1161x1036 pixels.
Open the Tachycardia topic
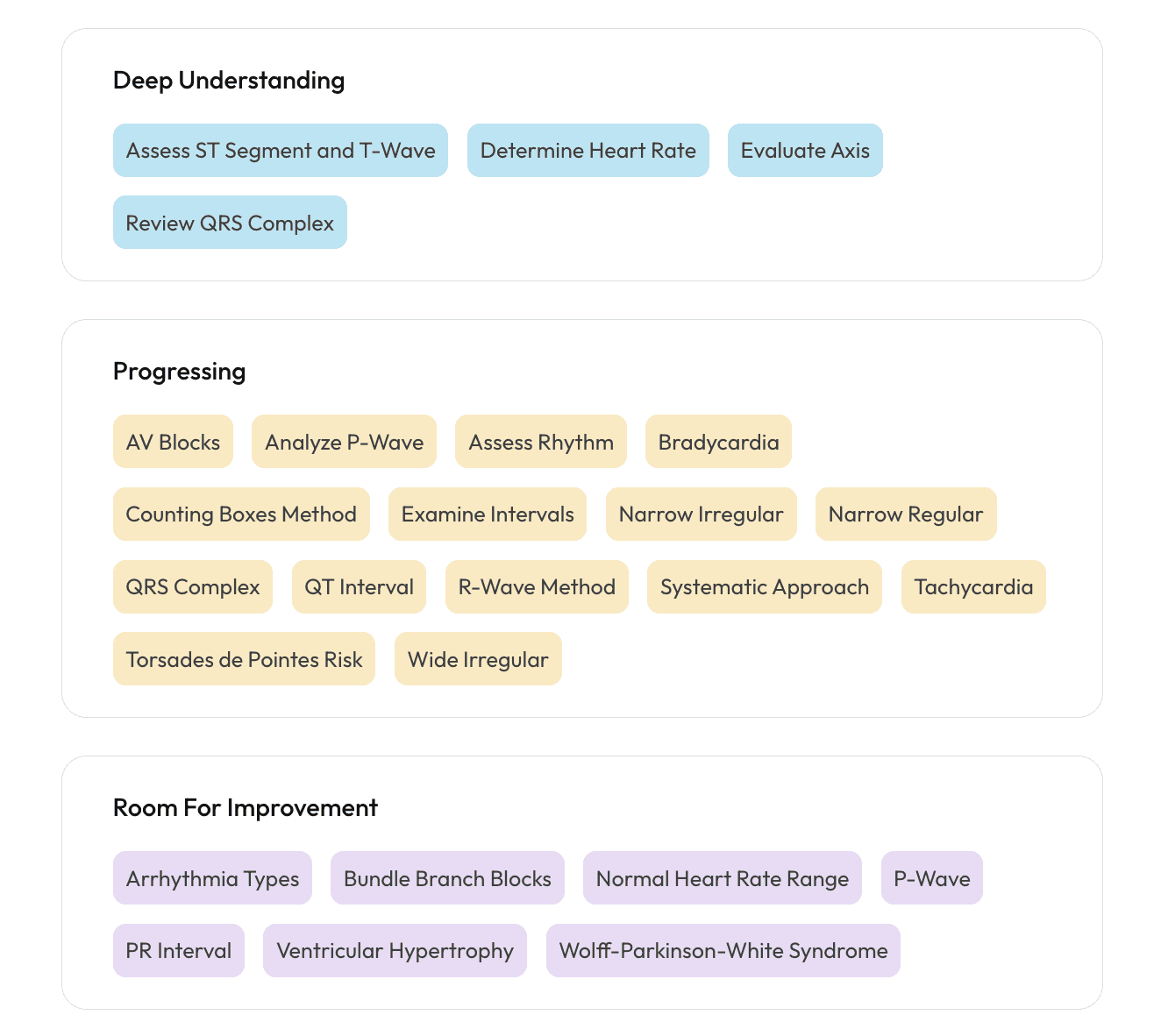(x=972, y=586)
